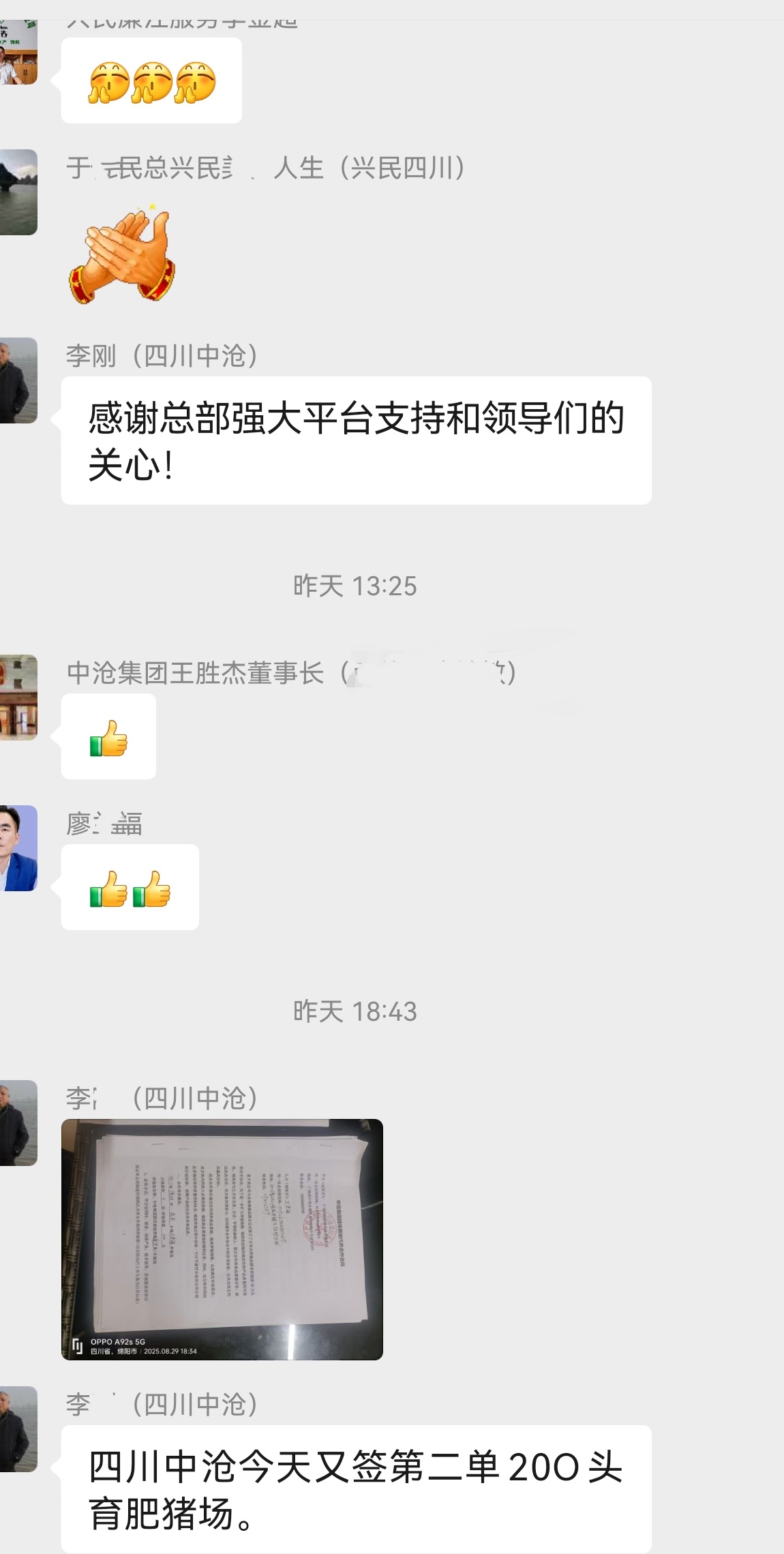The image size is (784, 1554).
Task: Open avatar beside the 感谢总部 message
Action: click(18, 380)
